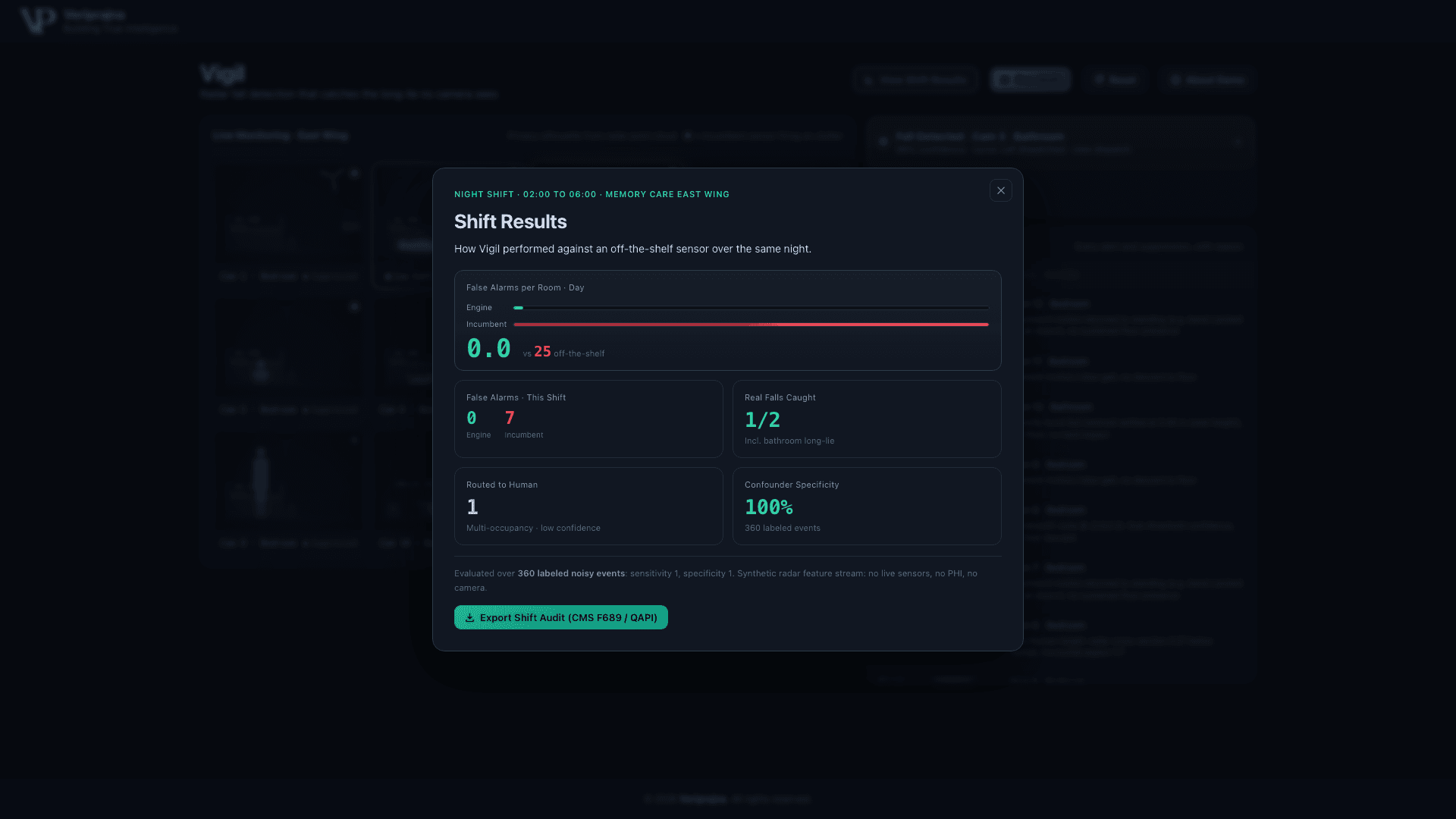
Task: Click the Night Shift 02:00 to 06:00 header
Action: coord(591,194)
